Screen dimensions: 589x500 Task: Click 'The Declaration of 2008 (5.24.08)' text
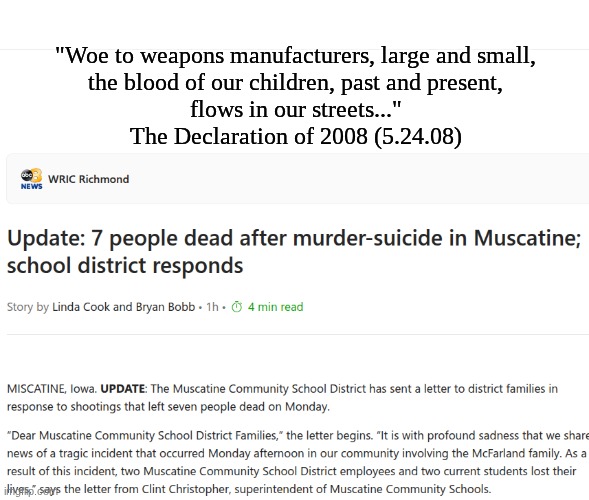click(x=296, y=136)
